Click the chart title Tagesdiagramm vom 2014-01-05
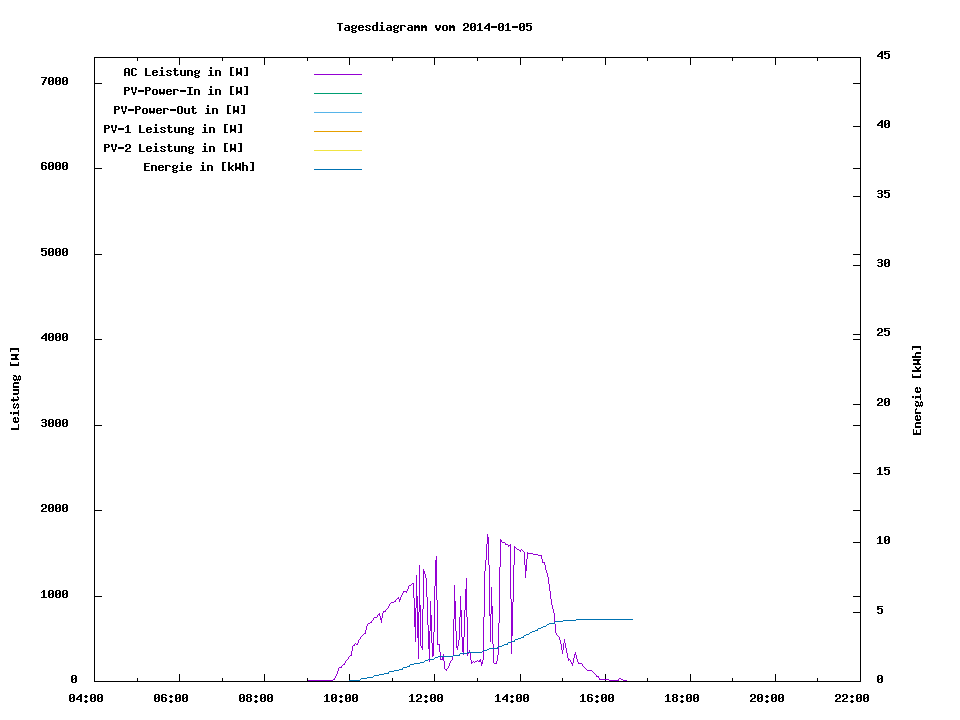960x720 pixels. [x=434, y=27]
